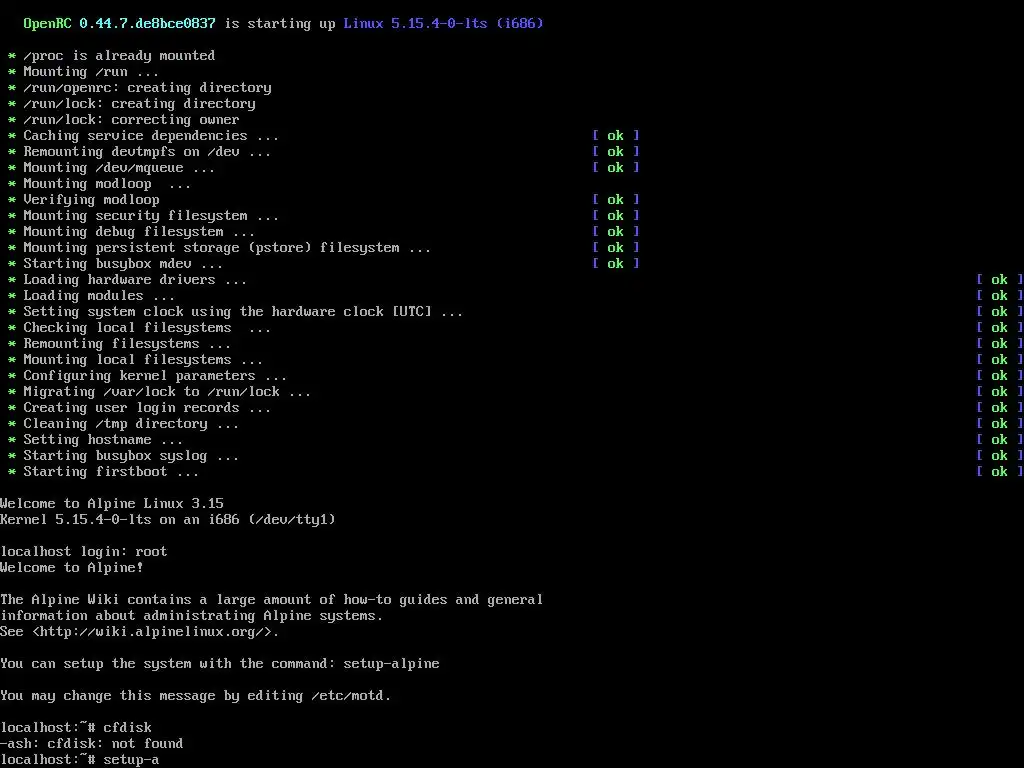The image size is (1024, 768).
Task: Click 'Starting busybox syslog' line
Action: (131, 456)
